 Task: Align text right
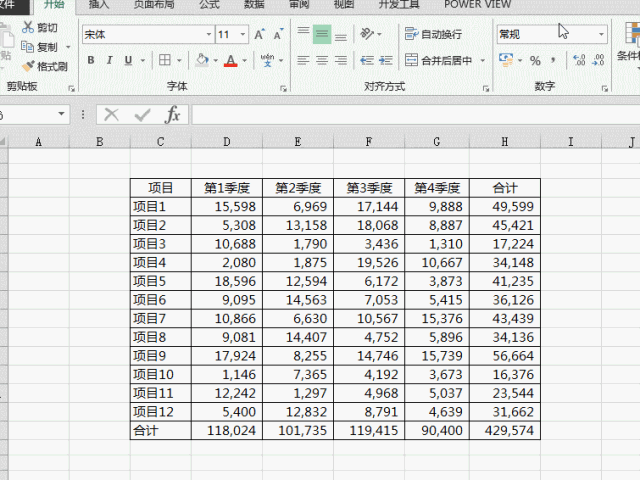341,60
